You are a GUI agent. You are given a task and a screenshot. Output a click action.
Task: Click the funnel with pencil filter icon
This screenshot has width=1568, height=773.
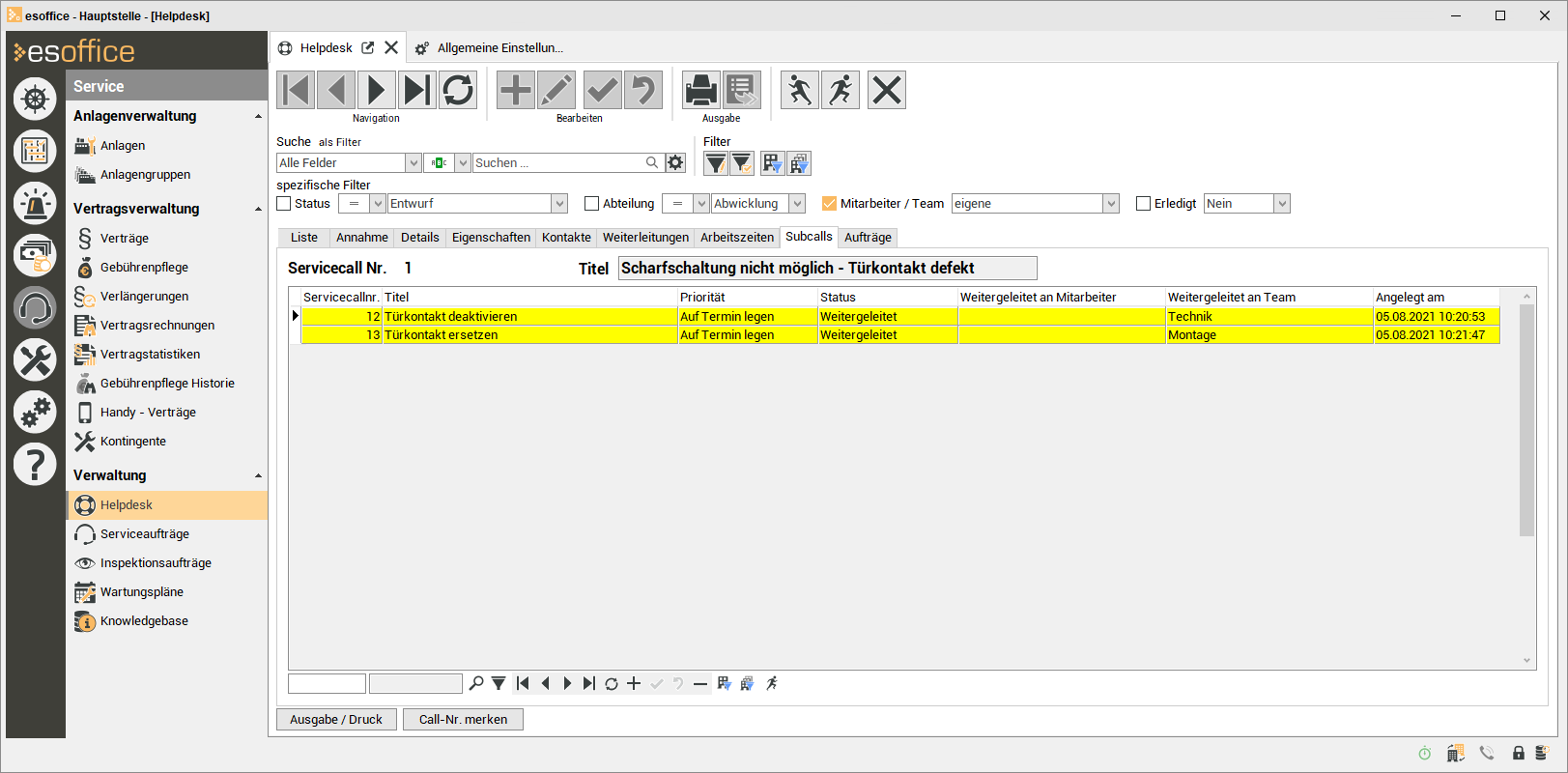click(715, 163)
